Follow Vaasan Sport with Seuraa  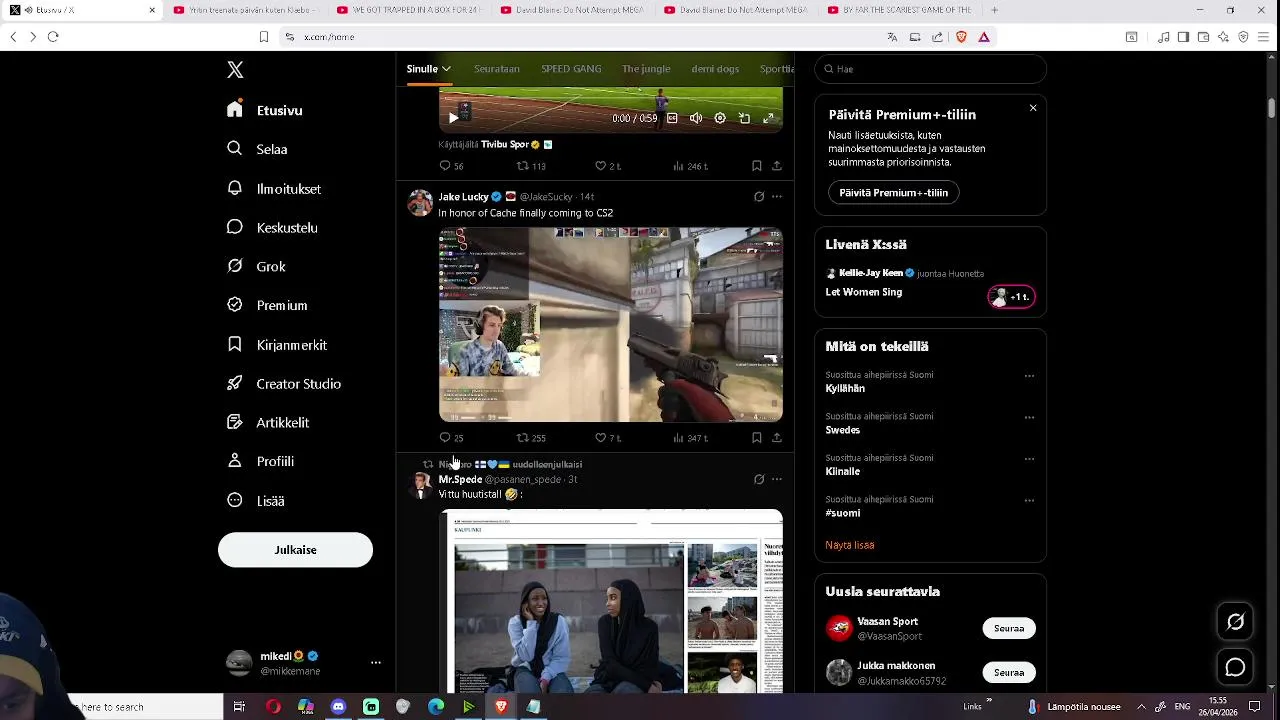pos(1009,628)
